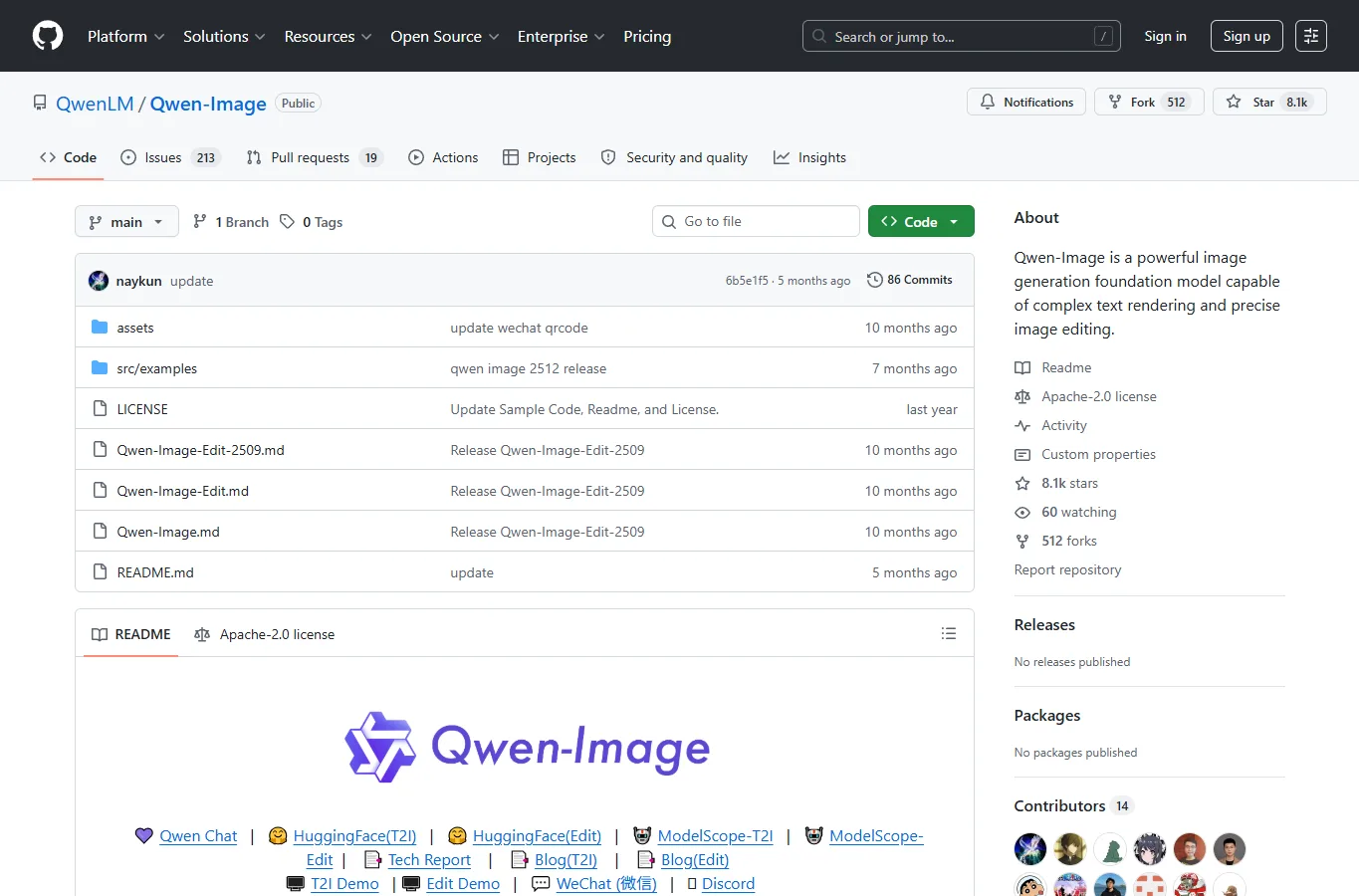
Task: Open the first contributor avatar
Action: tap(1030, 849)
